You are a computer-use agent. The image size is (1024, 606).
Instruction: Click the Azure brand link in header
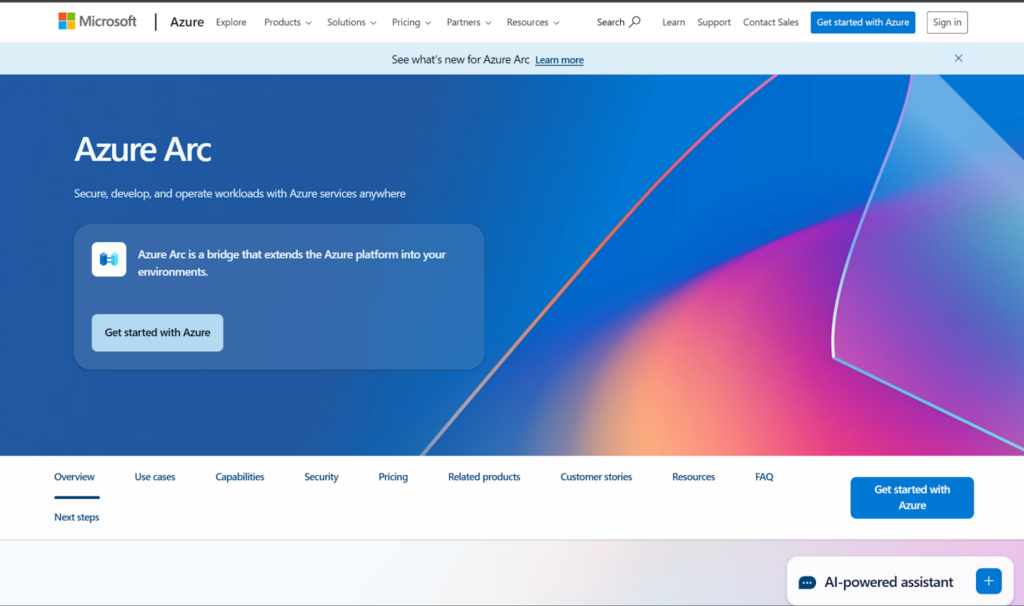click(187, 22)
